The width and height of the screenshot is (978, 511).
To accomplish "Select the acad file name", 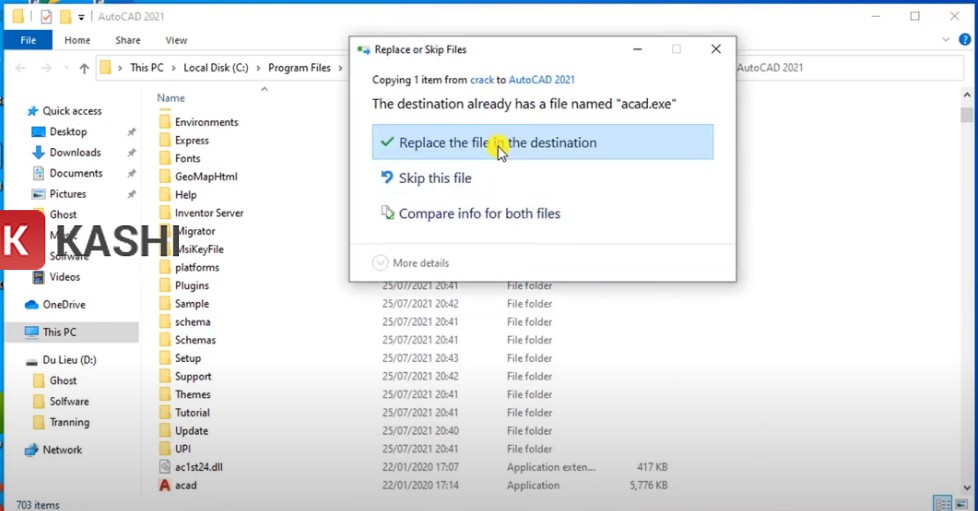I will pyautogui.click(x=186, y=485).
